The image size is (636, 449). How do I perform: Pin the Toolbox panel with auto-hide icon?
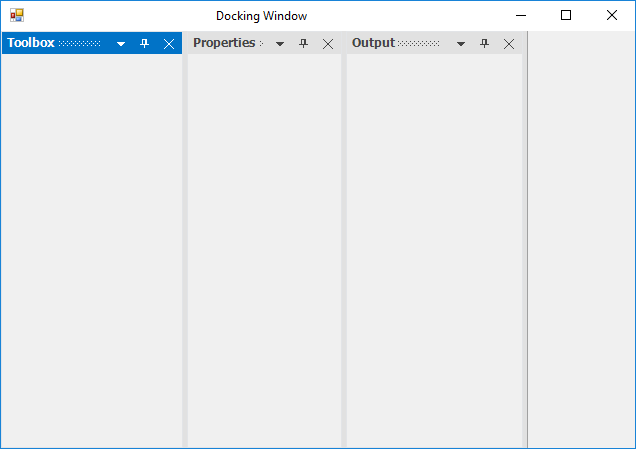click(x=144, y=43)
